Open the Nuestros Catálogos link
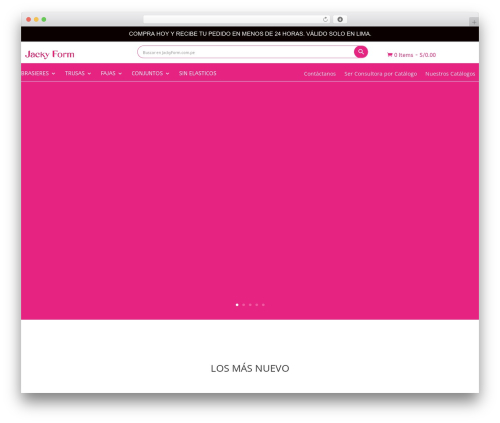This screenshot has width=500, height=423. coord(450,74)
